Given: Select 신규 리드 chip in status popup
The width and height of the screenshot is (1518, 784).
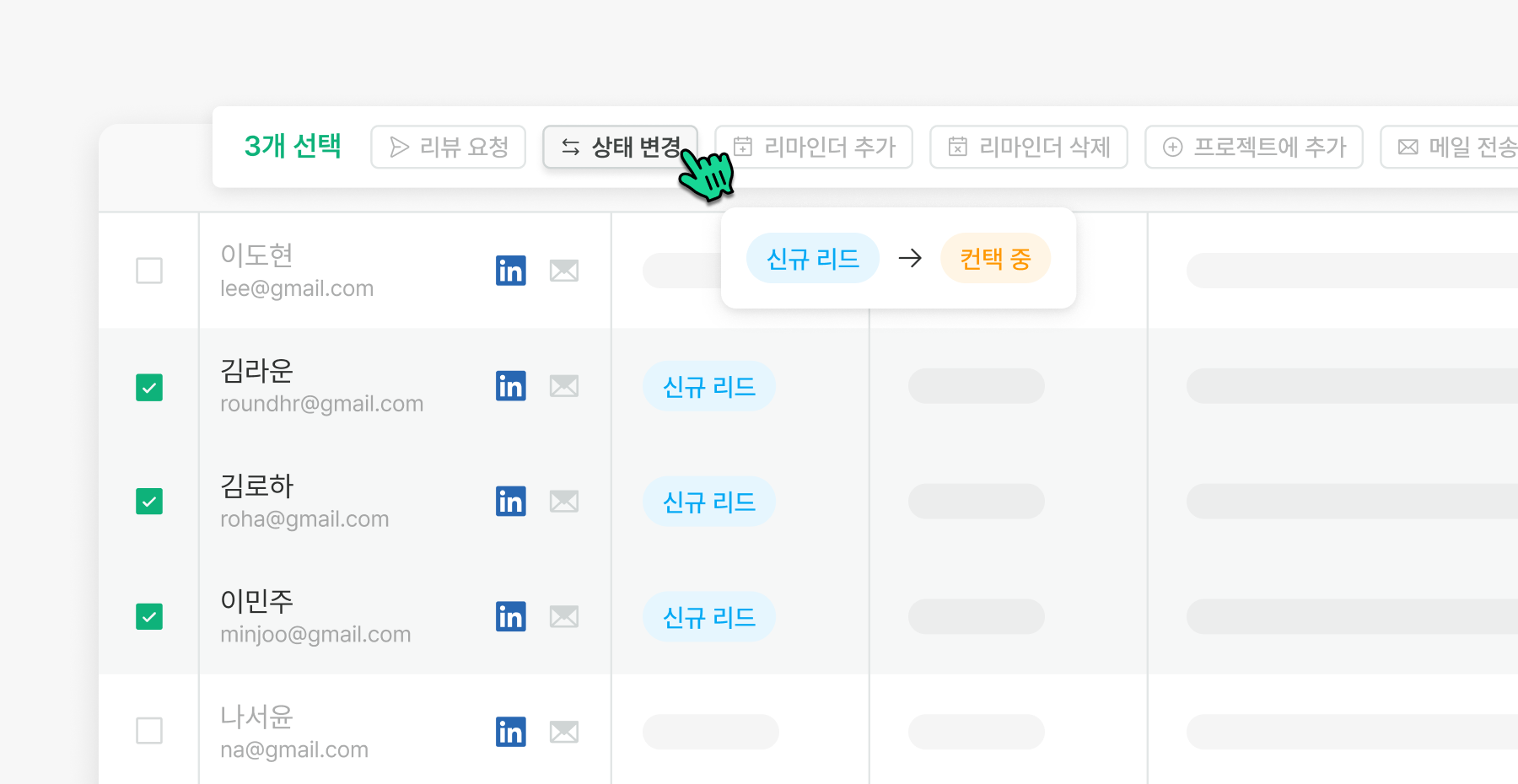Looking at the screenshot, I should [812, 258].
